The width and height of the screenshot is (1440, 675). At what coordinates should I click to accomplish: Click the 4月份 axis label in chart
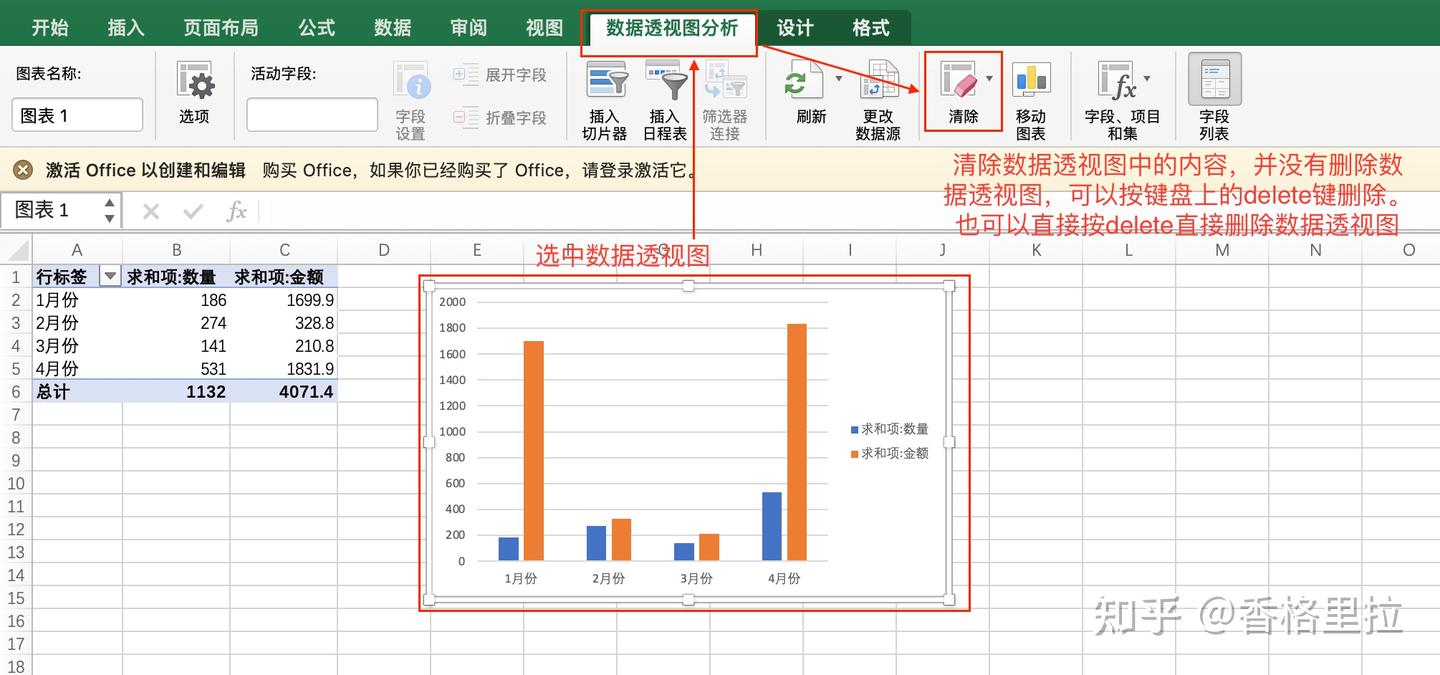click(784, 578)
